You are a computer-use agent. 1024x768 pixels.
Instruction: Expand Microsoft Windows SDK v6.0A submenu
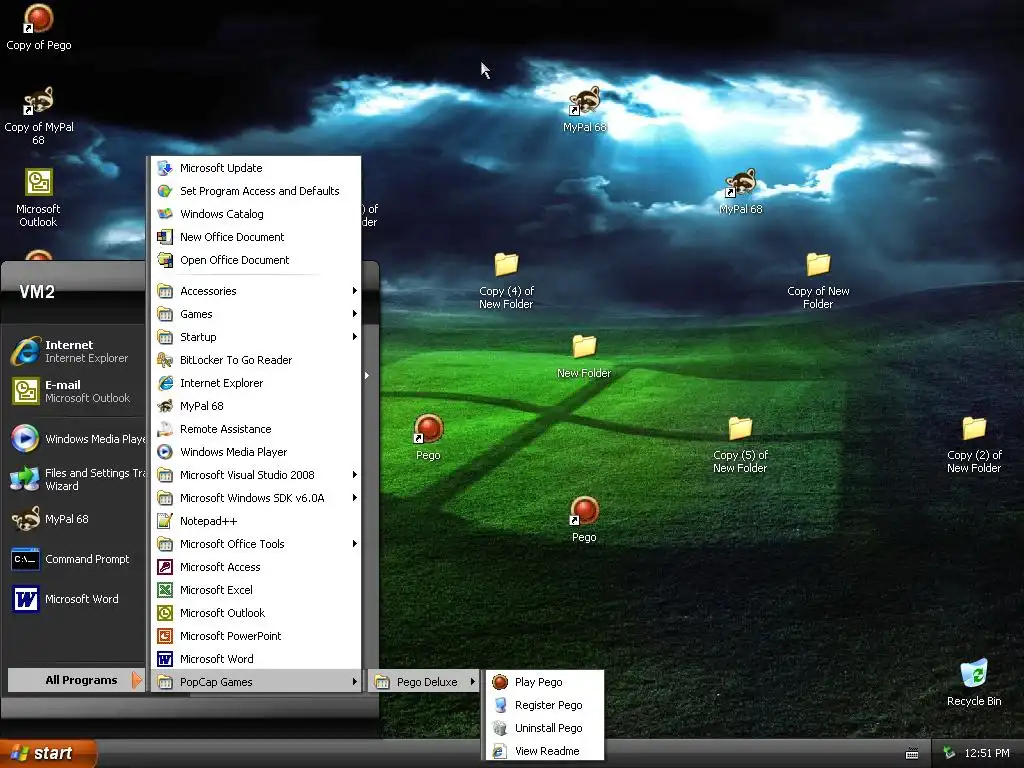click(x=256, y=498)
